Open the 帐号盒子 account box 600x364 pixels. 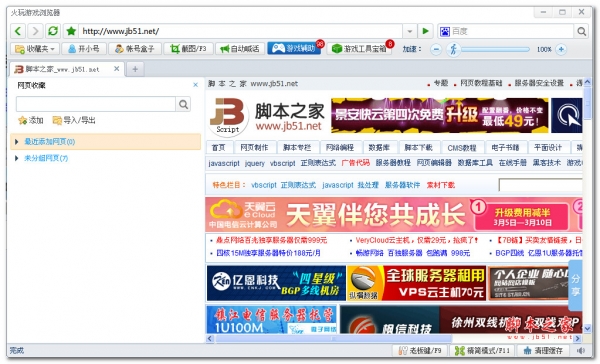coord(134,49)
